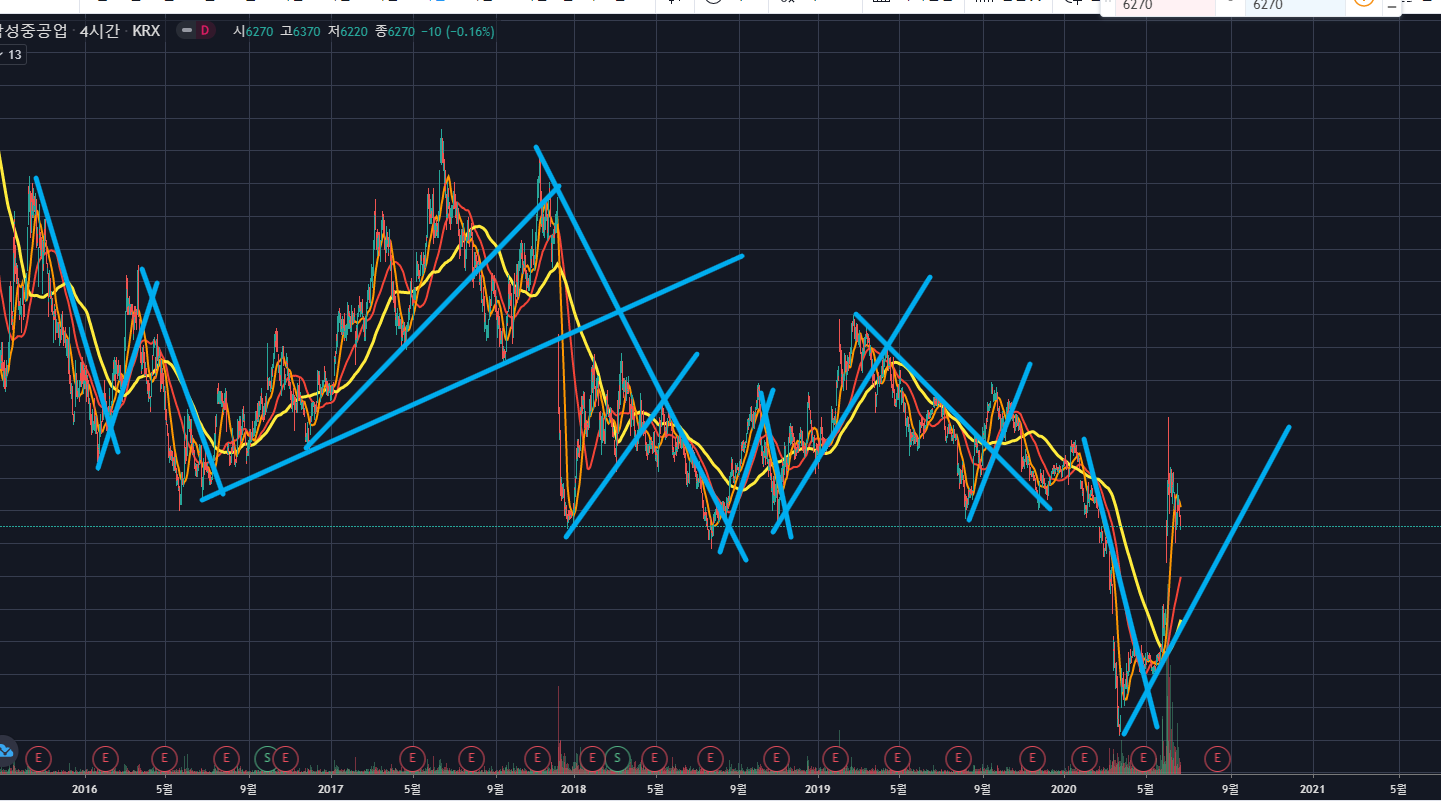The width and height of the screenshot is (1441, 807).
Task: Open the earnings E marker above 5월 2018
Action: click(654, 758)
